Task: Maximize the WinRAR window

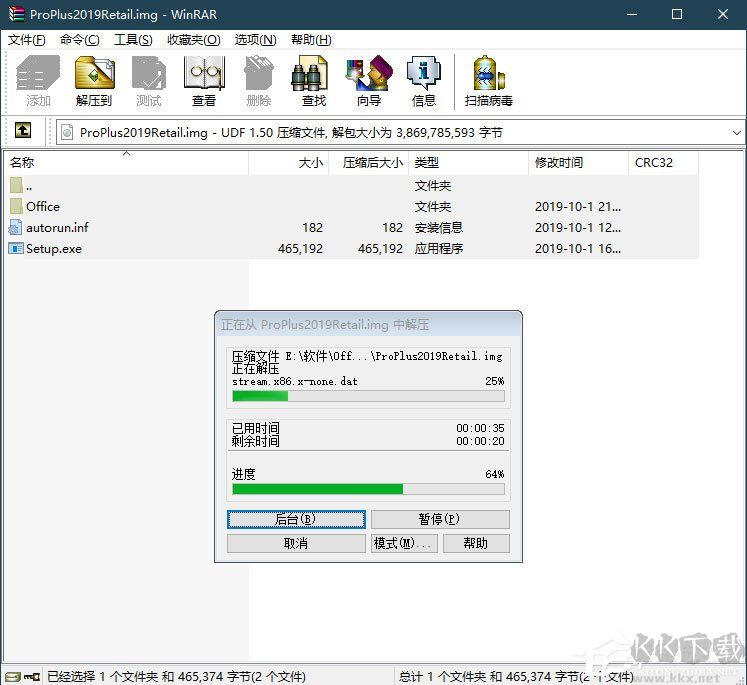Action: pyautogui.click(x=677, y=14)
